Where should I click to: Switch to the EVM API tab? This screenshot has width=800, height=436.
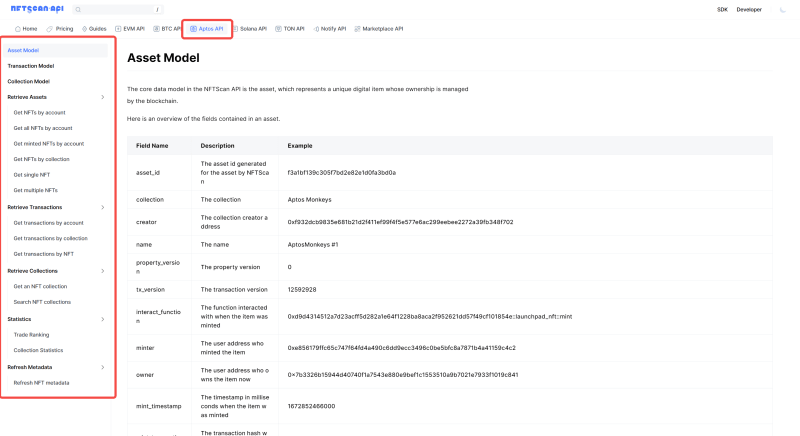tap(130, 29)
